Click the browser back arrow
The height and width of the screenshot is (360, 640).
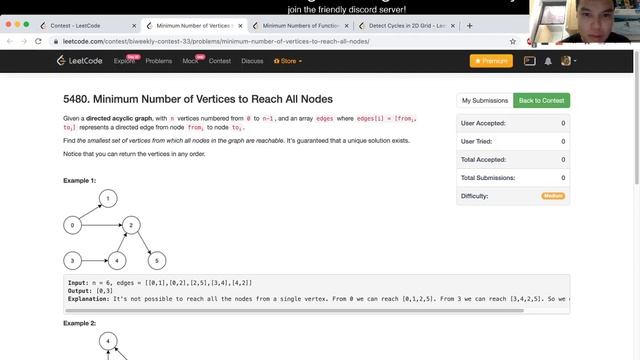point(10,41)
